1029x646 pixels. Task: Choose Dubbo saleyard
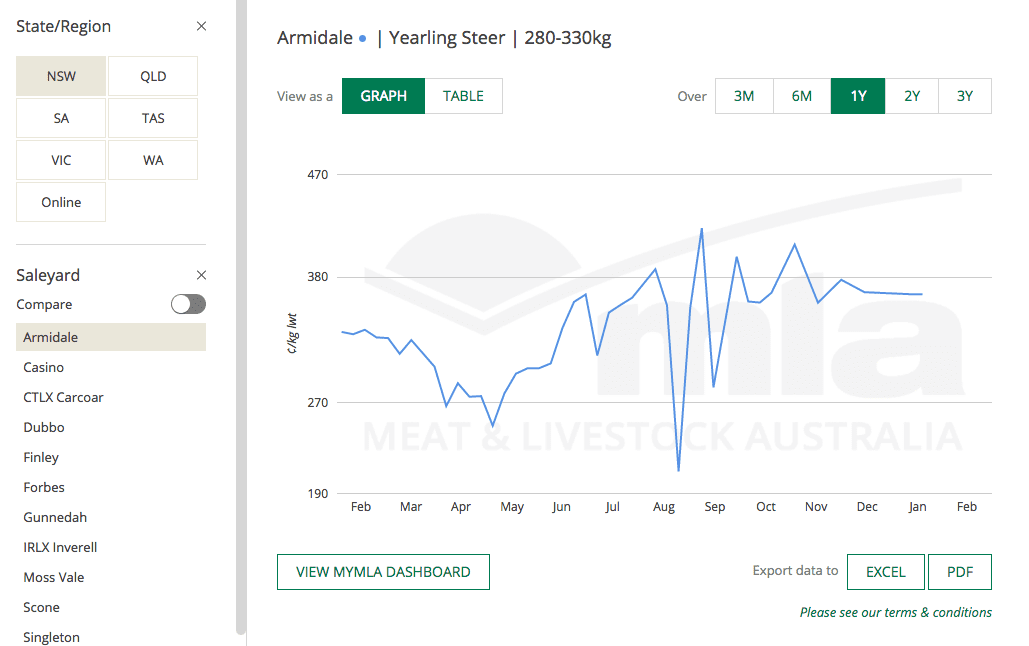pyautogui.click(x=44, y=427)
